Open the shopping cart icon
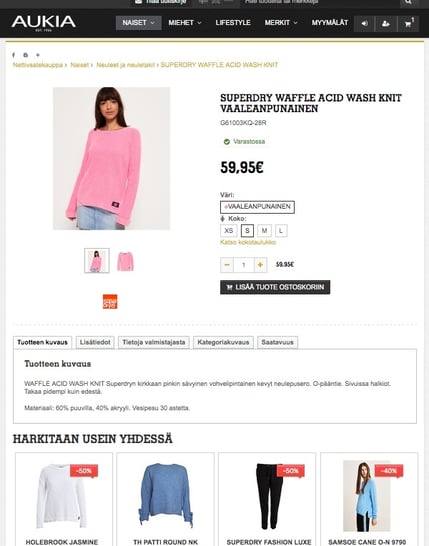The image size is (429, 546). coord(408,24)
